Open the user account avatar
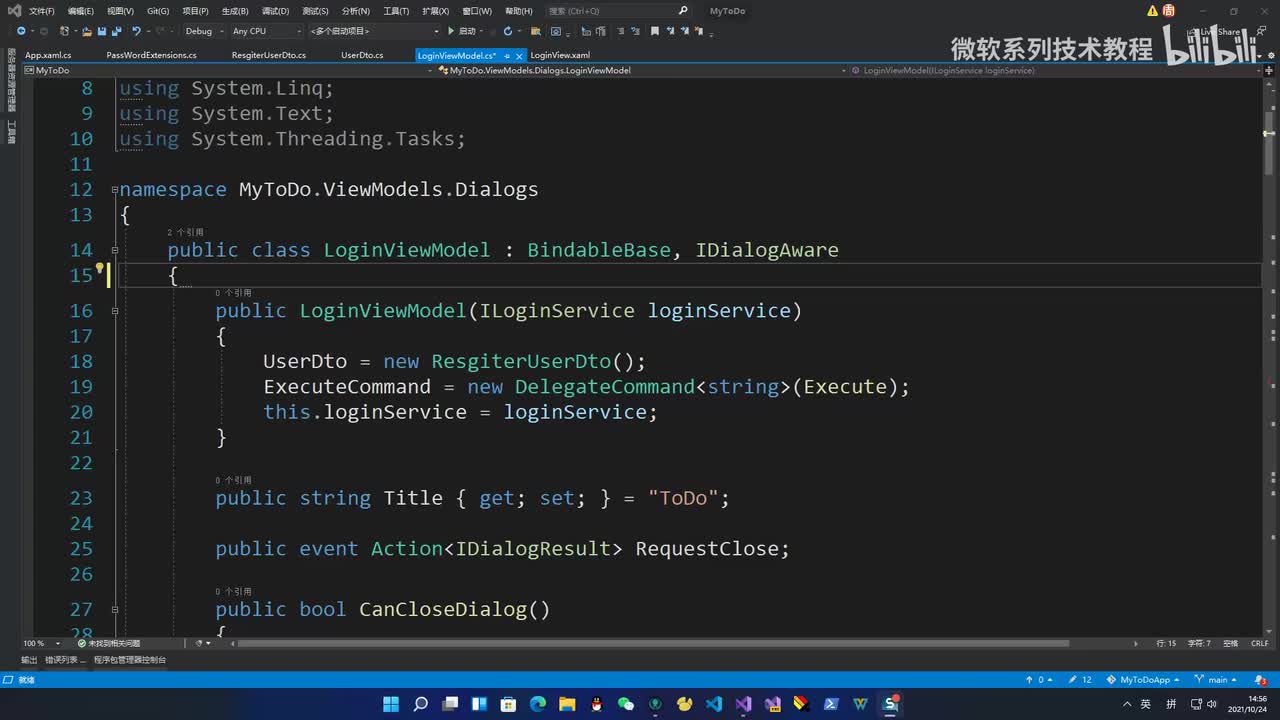 (x=1168, y=11)
